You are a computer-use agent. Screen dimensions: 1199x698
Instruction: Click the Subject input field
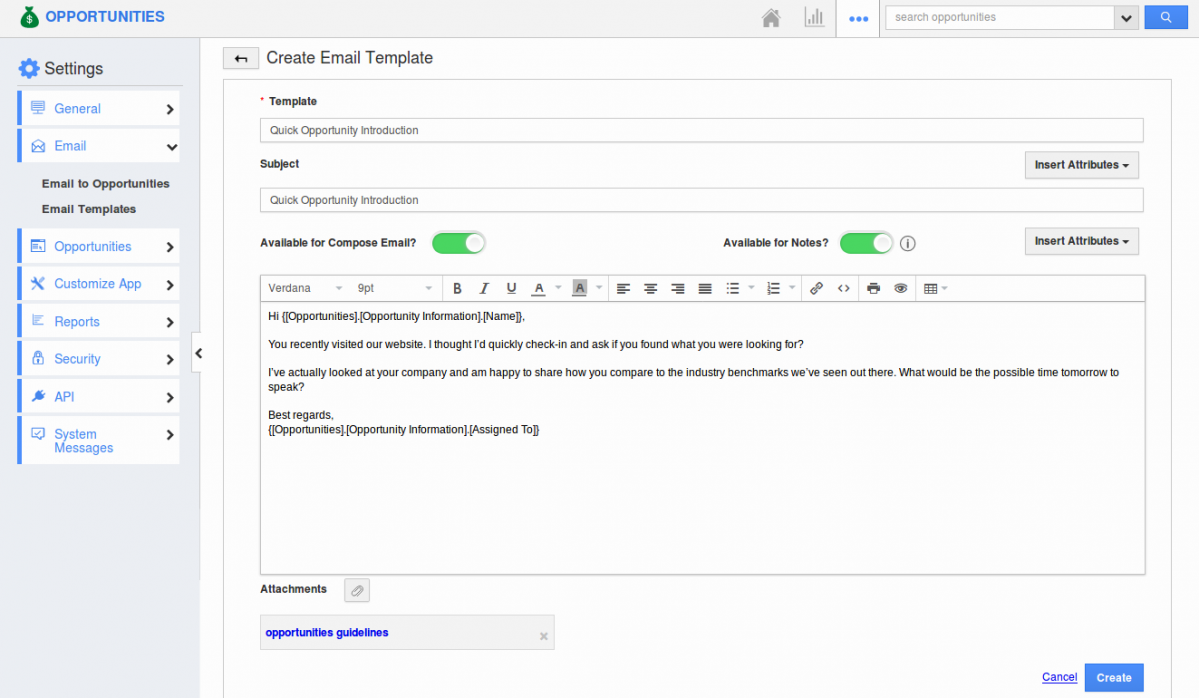701,200
